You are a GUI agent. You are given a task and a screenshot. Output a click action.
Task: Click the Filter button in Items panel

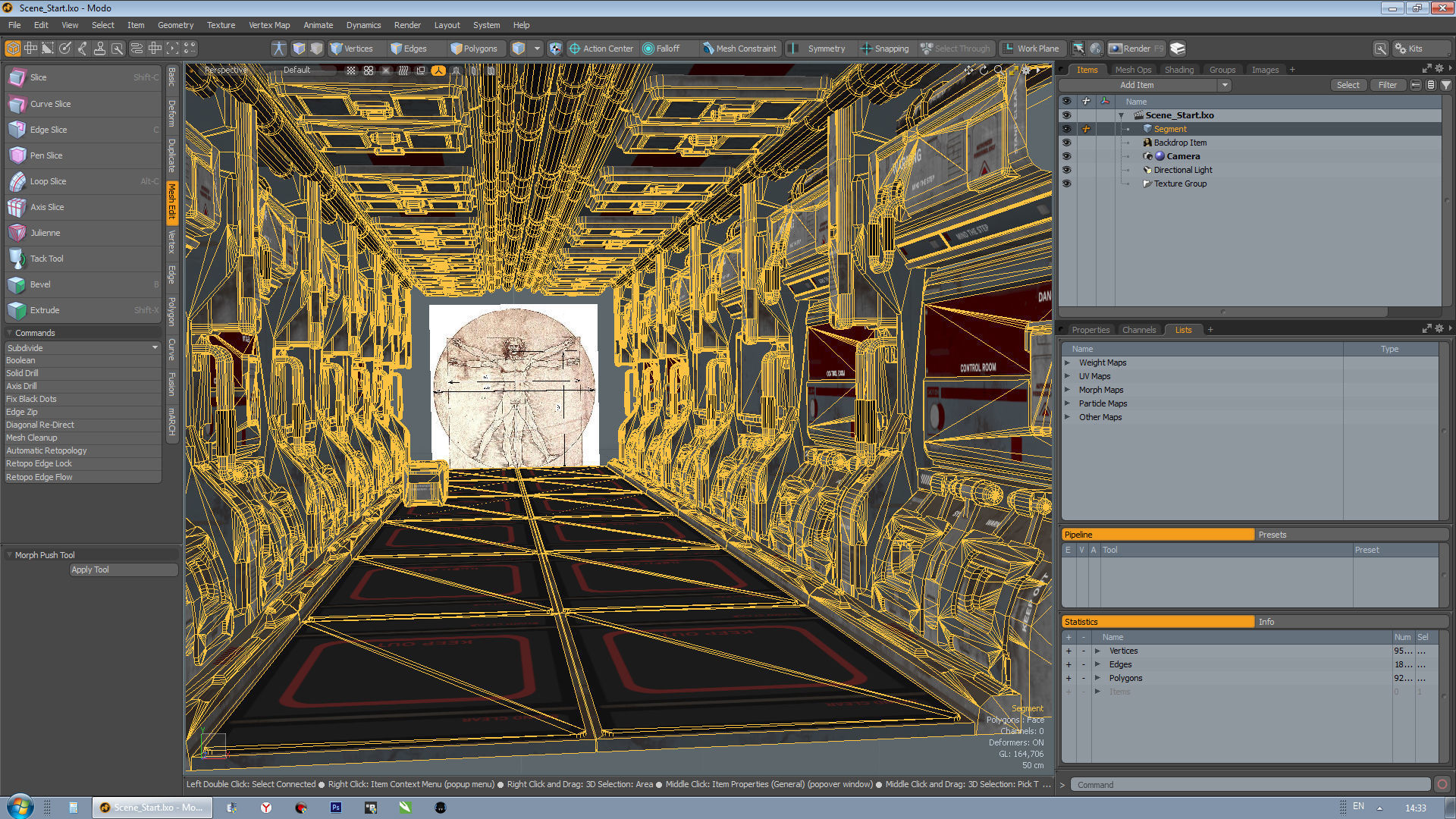pyautogui.click(x=1387, y=85)
